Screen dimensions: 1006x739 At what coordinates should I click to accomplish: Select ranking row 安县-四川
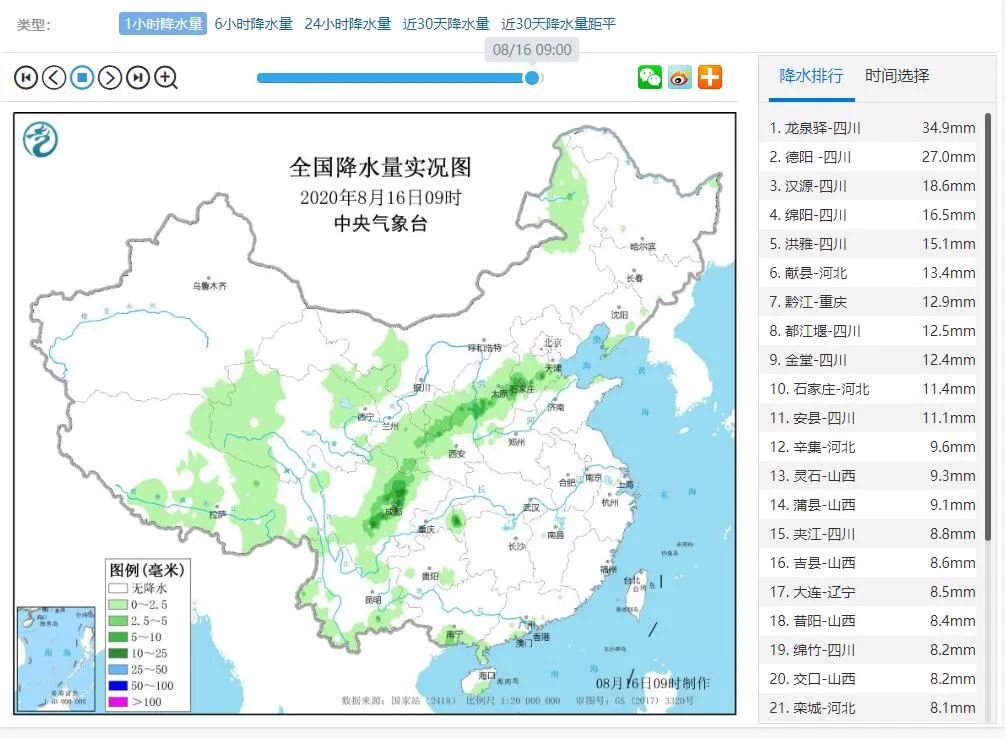click(872, 418)
